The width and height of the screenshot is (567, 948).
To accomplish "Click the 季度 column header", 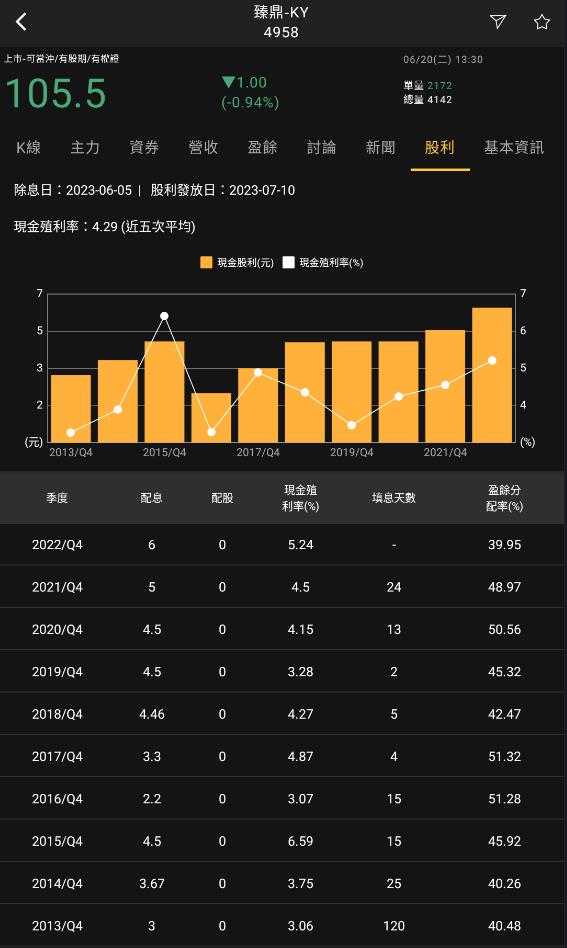I will point(57,498).
